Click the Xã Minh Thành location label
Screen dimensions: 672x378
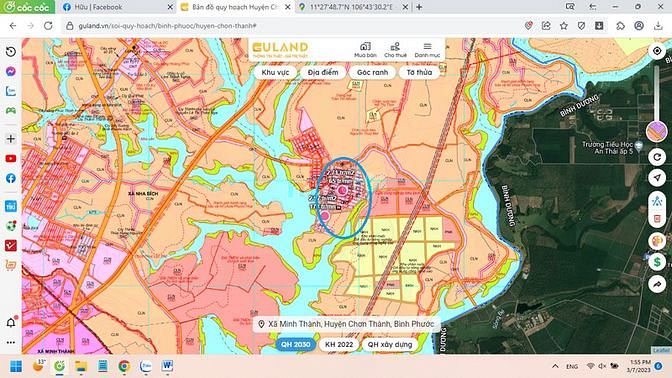[x=346, y=324]
